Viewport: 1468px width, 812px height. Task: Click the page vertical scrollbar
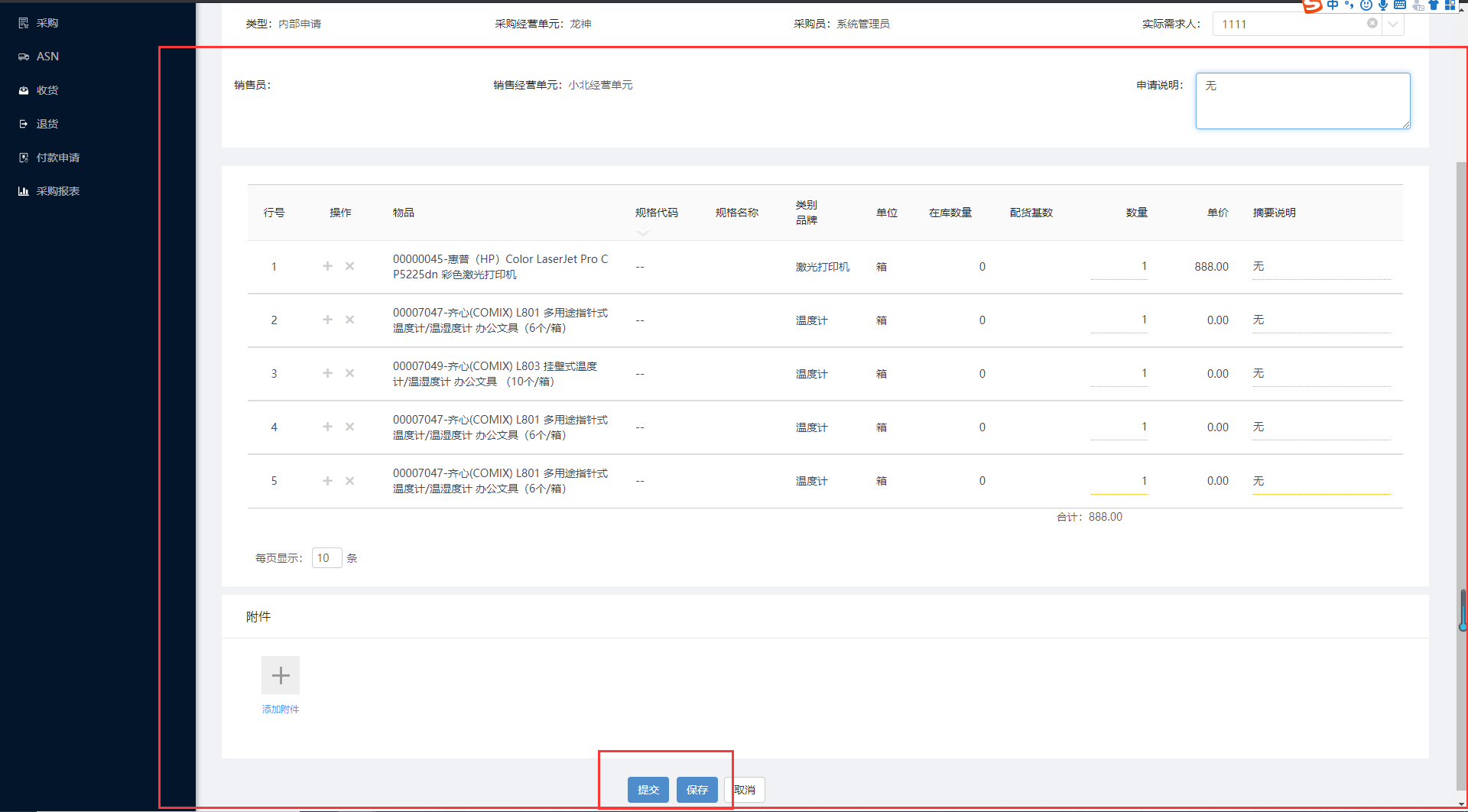[x=1462, y=474]
